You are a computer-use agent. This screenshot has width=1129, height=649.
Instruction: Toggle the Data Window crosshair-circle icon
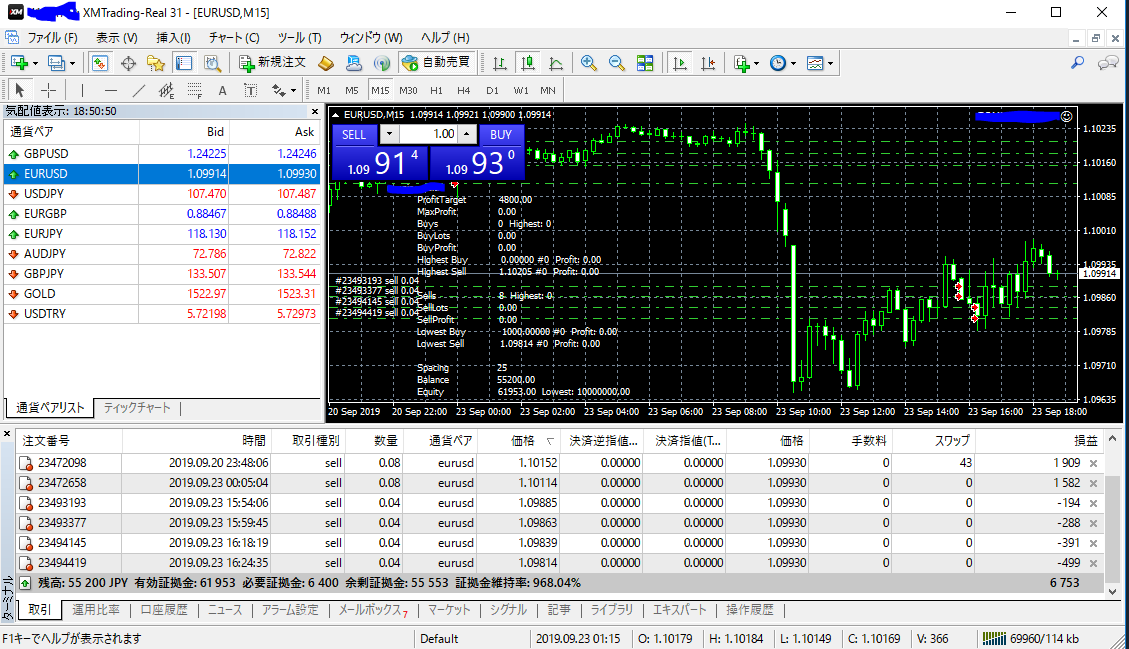pos(128,63)
